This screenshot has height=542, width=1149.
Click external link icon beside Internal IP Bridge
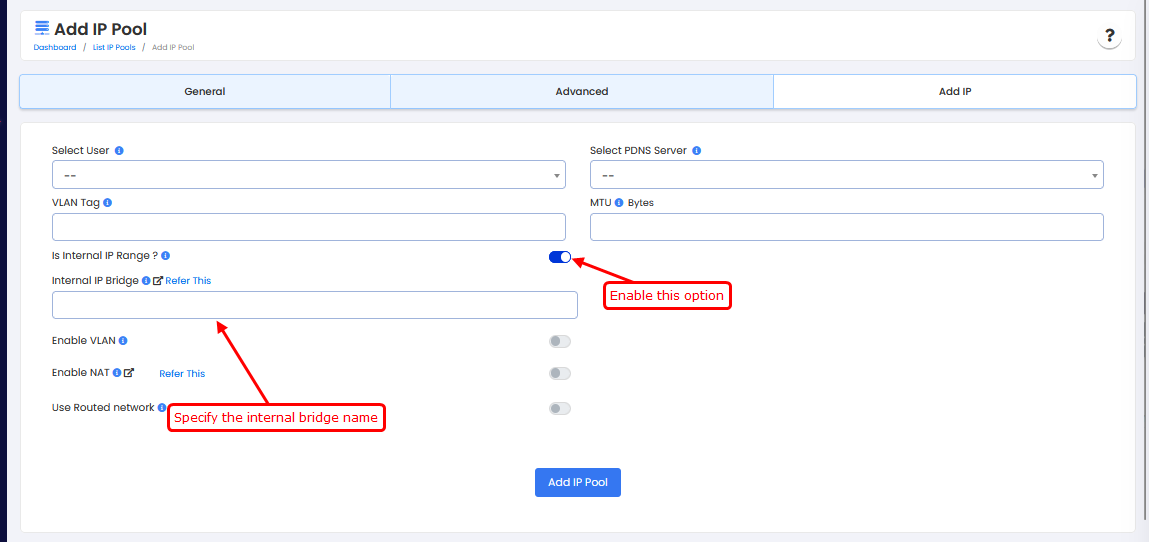(158, 281)
